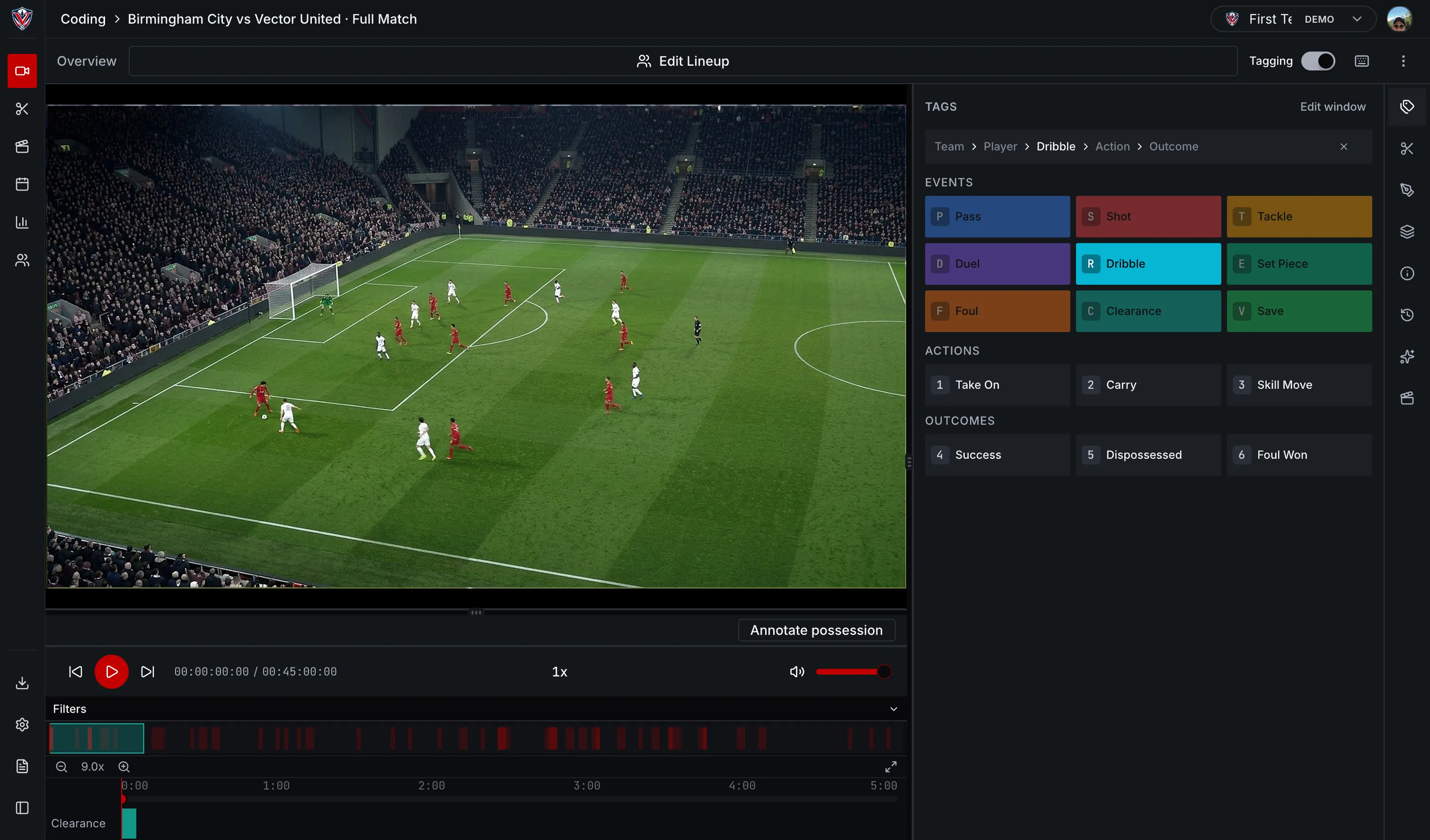The height and width of the screenshot is (840, 1430).
Task: Select the Dribble event button
Action: (1148, 264)
